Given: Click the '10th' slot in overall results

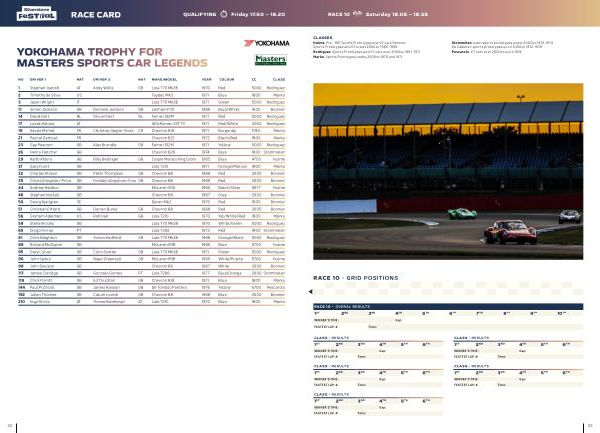Looking at the screenshot, I should 562,313.
